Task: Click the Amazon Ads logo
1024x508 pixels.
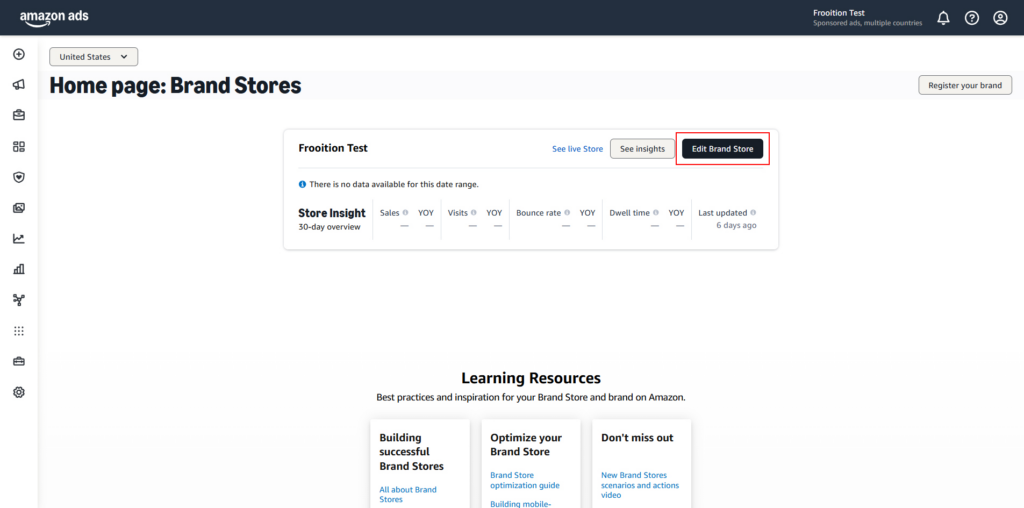Action: pyautogui.click(x=52, y=18)
